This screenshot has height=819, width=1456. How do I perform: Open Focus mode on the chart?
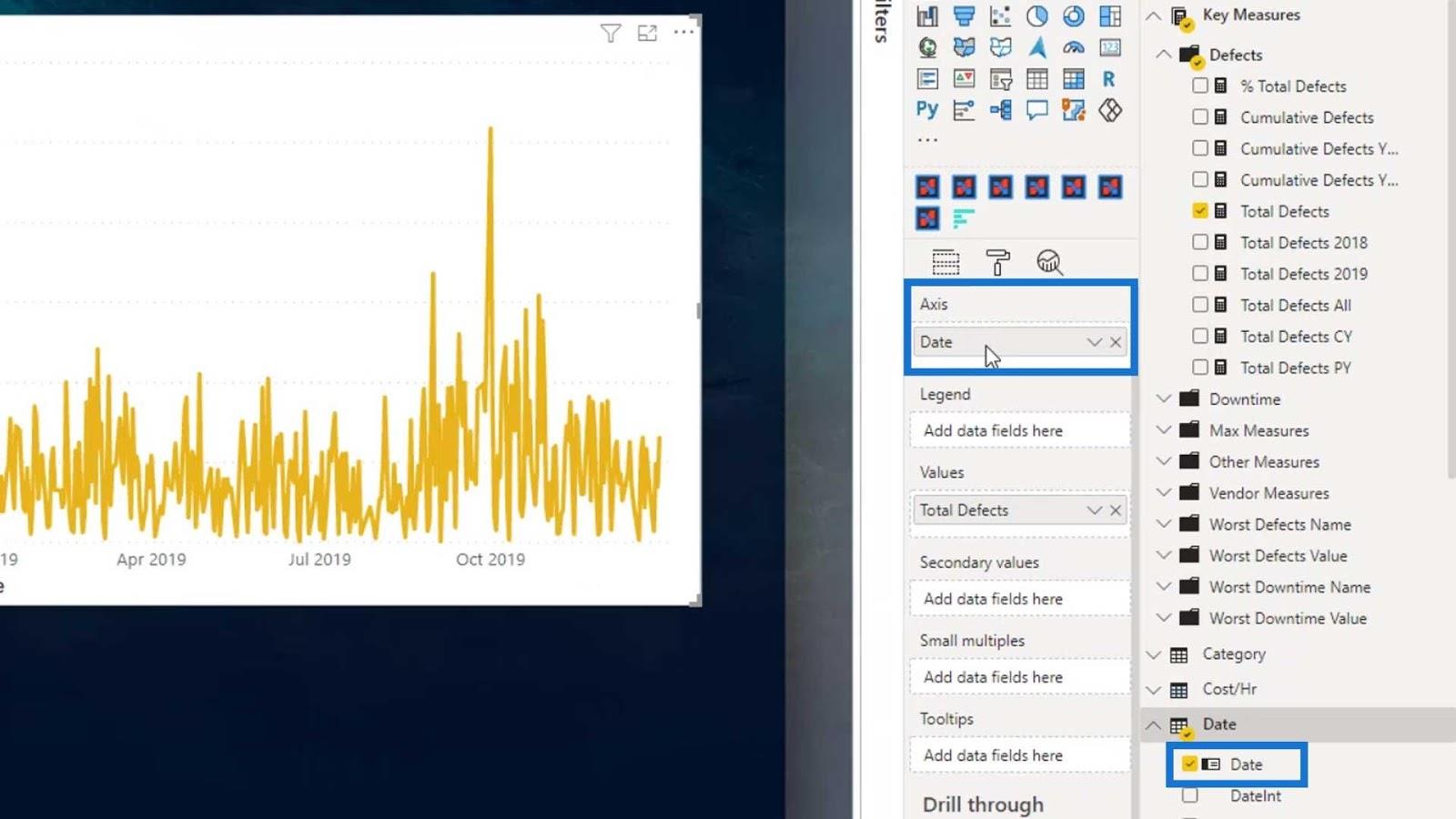[647, 34]
